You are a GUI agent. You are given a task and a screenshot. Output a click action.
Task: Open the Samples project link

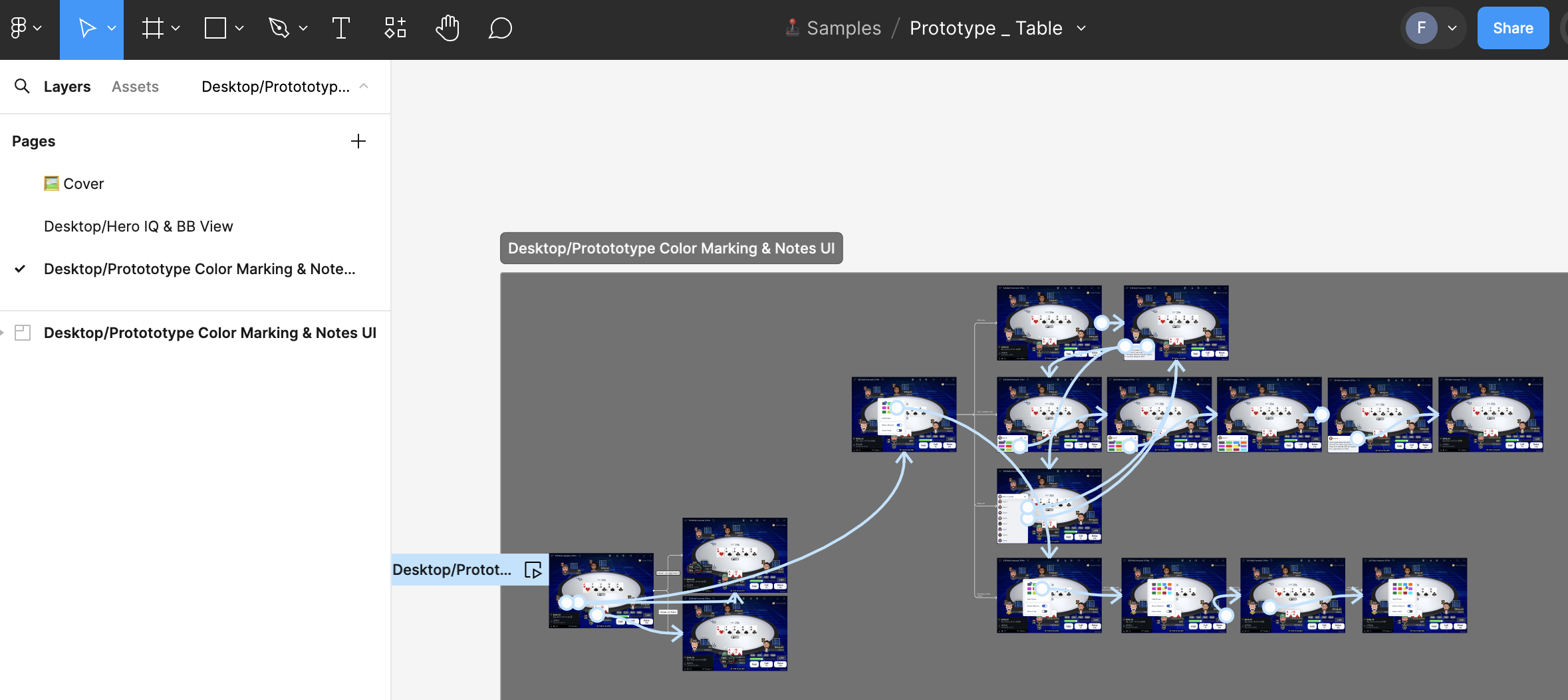843,28
